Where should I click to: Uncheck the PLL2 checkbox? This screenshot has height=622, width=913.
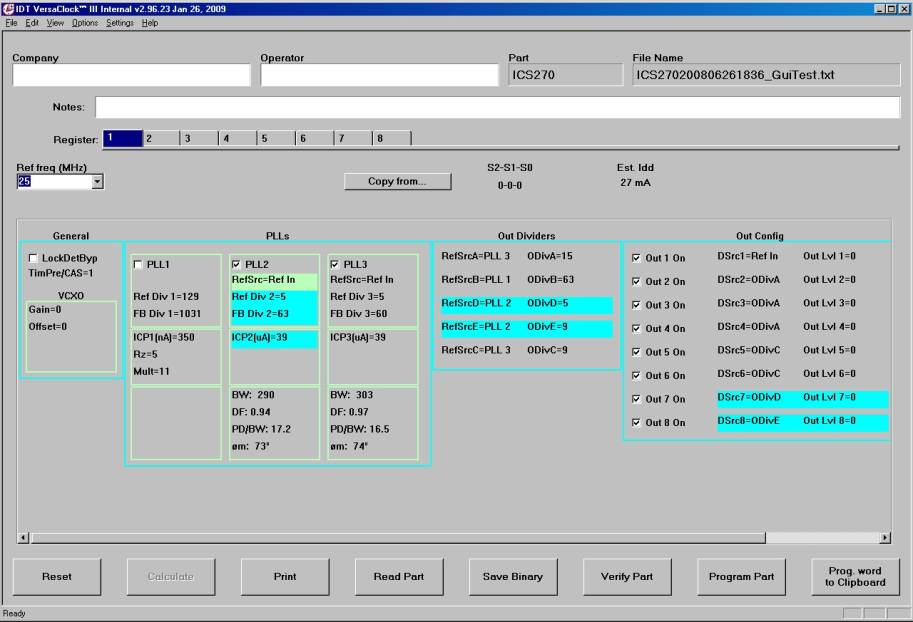point(236,264)
